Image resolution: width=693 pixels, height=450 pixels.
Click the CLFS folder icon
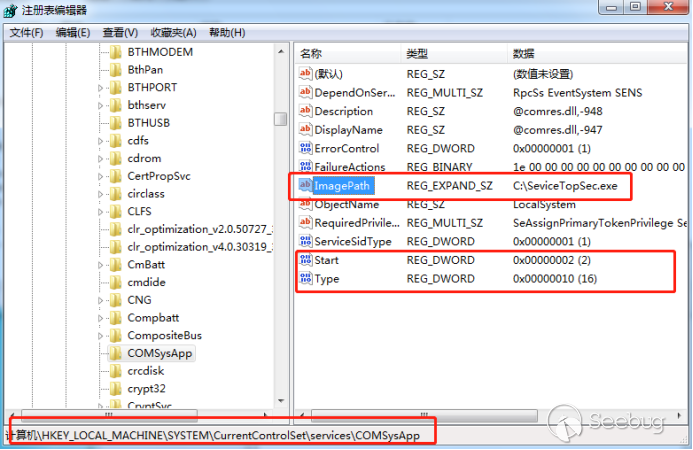[116, 211]
